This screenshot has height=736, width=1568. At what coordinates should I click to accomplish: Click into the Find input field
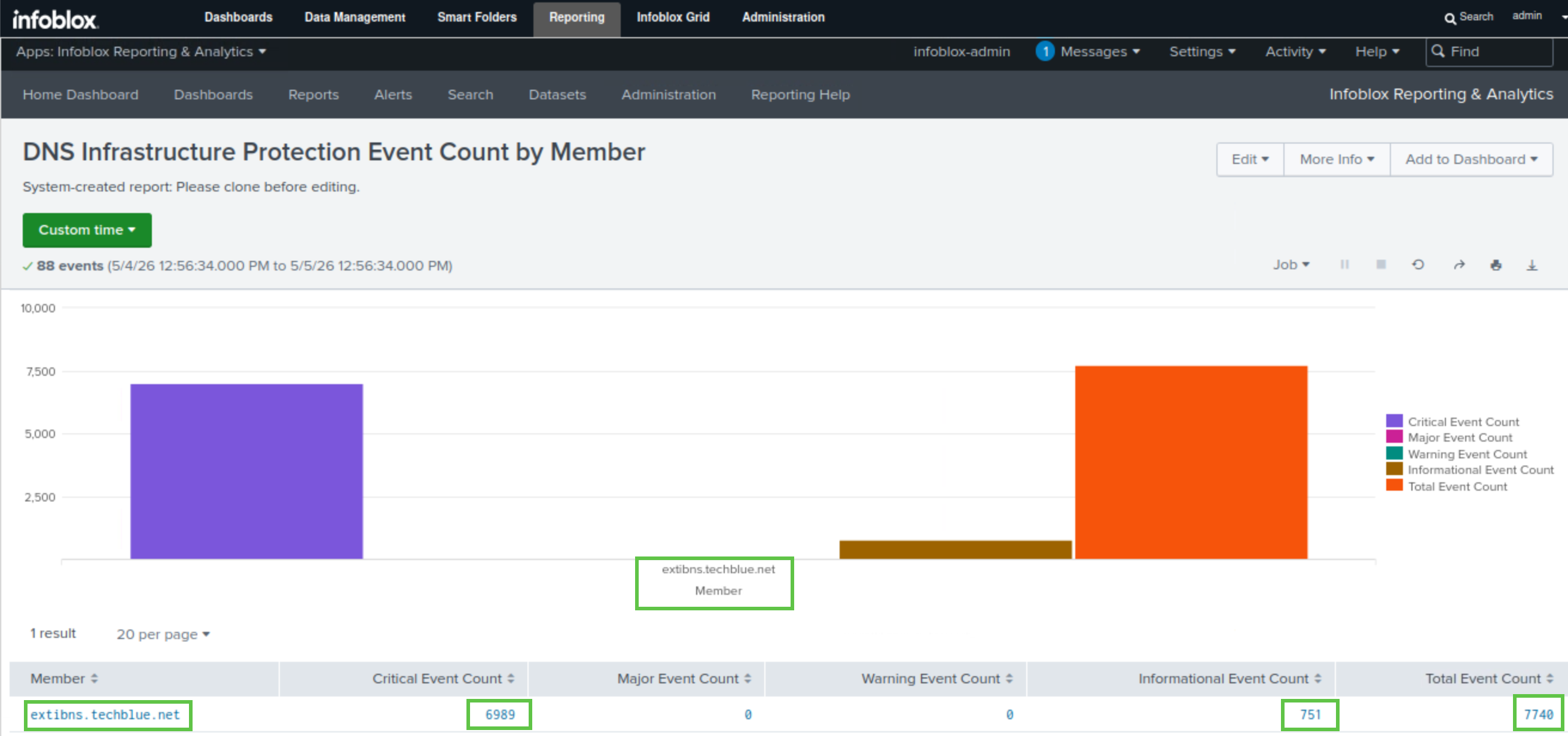[x=1489, y=51]
